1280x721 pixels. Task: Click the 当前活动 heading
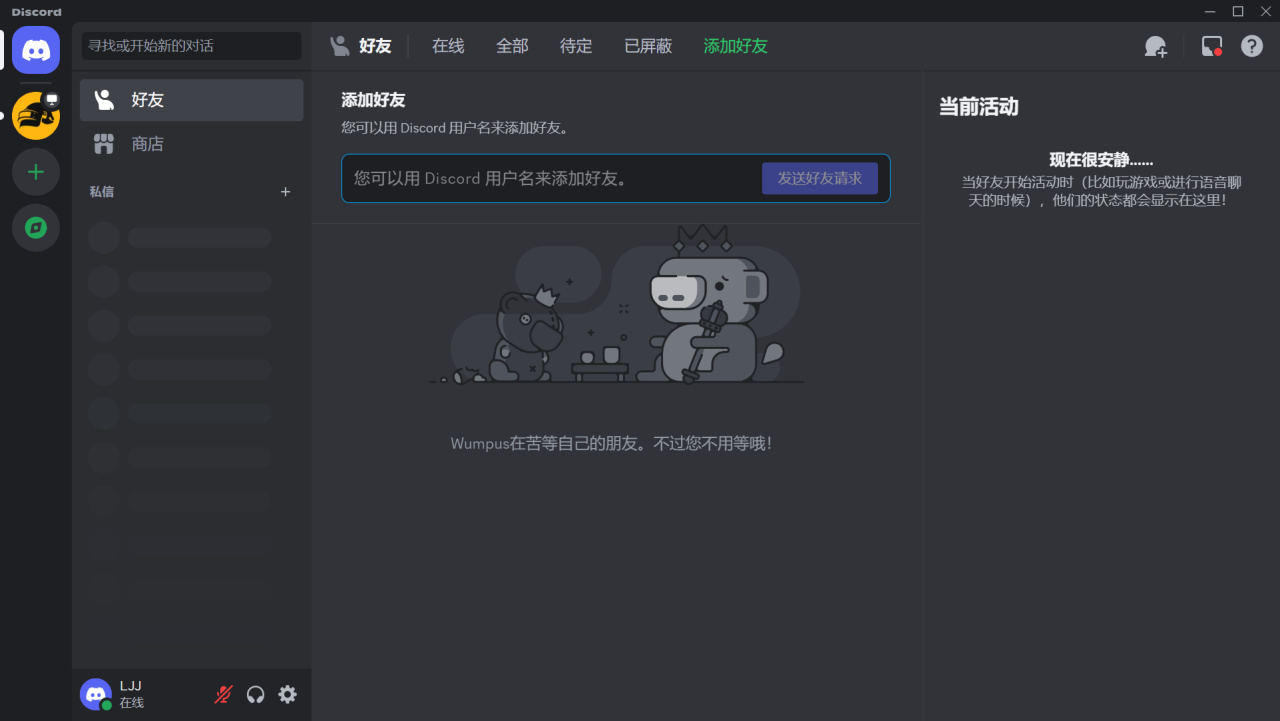point(979,107)
